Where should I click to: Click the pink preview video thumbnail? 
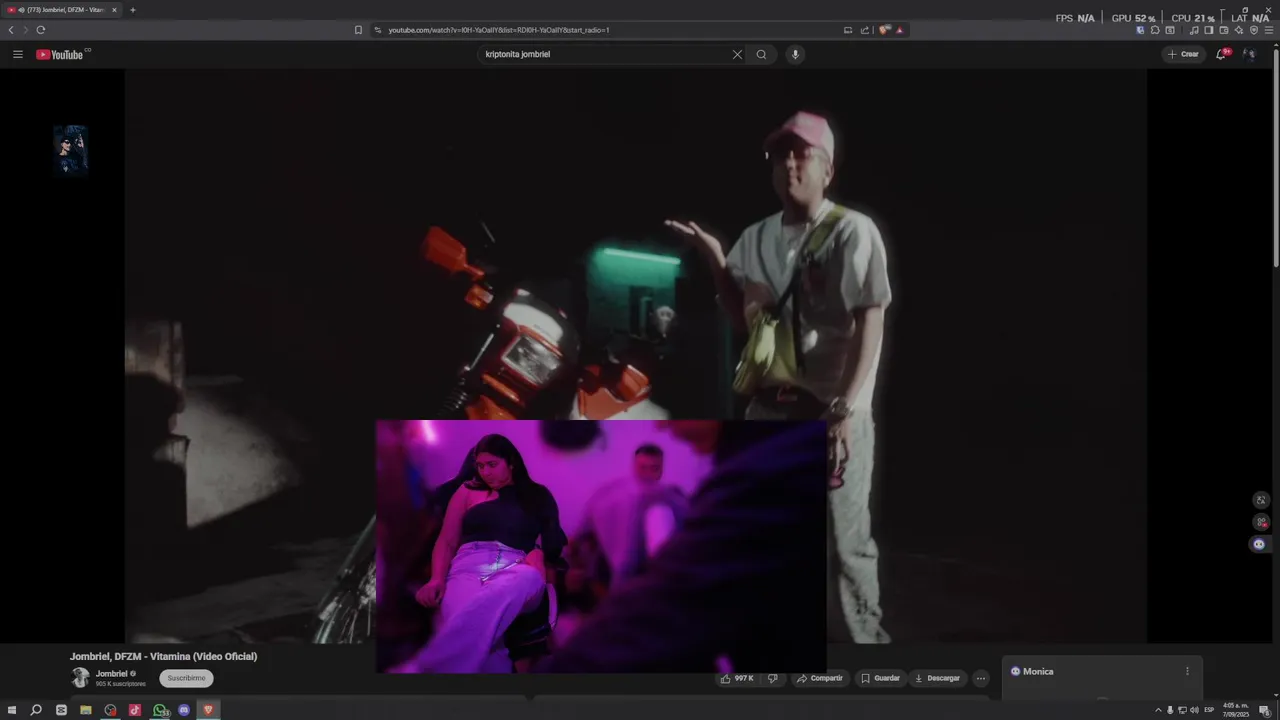(x=601, y=546)
